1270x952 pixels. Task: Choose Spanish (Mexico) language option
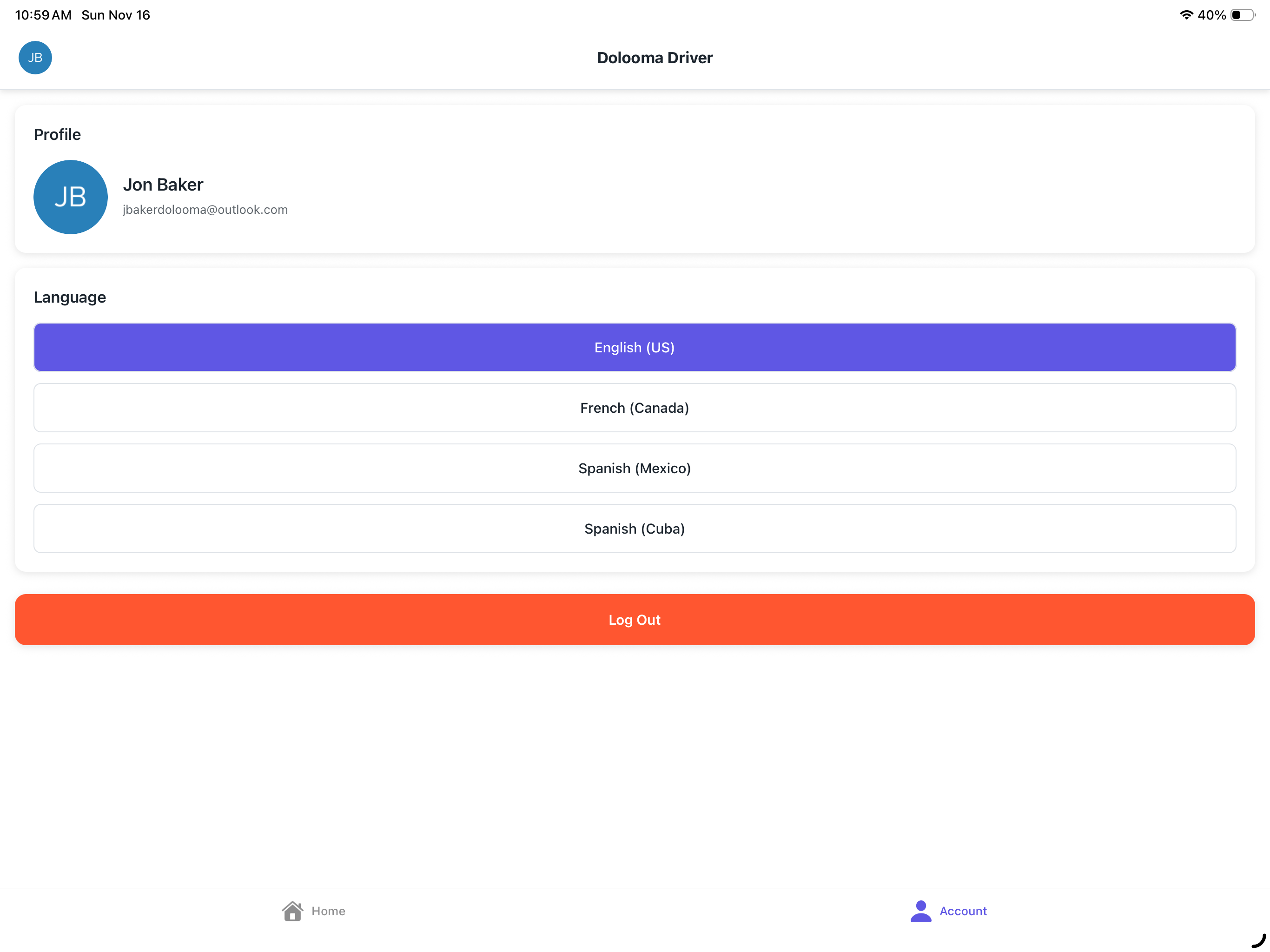tap(635, 468)
